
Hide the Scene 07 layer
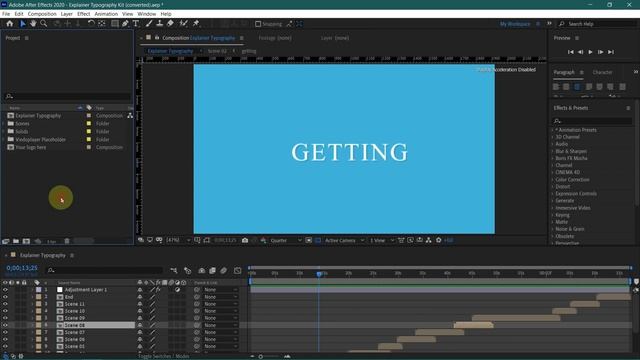tap(5, 332)
